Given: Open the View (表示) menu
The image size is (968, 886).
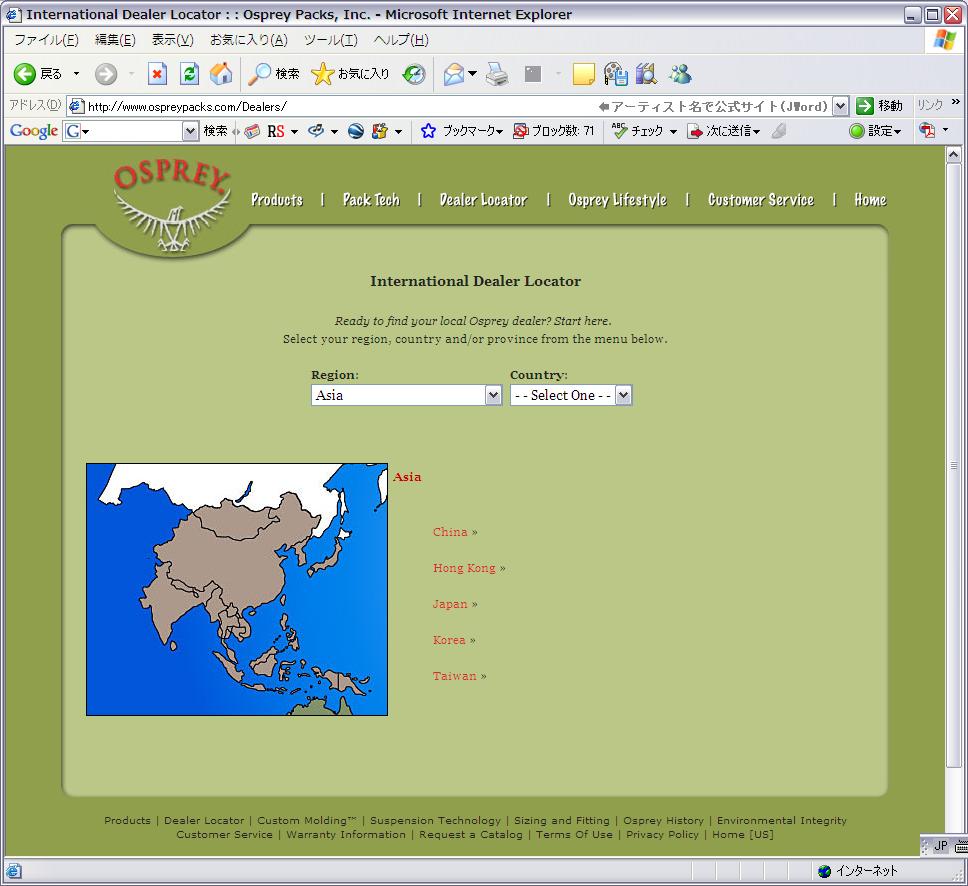Looking at the screenshot, I should [173, 40].
